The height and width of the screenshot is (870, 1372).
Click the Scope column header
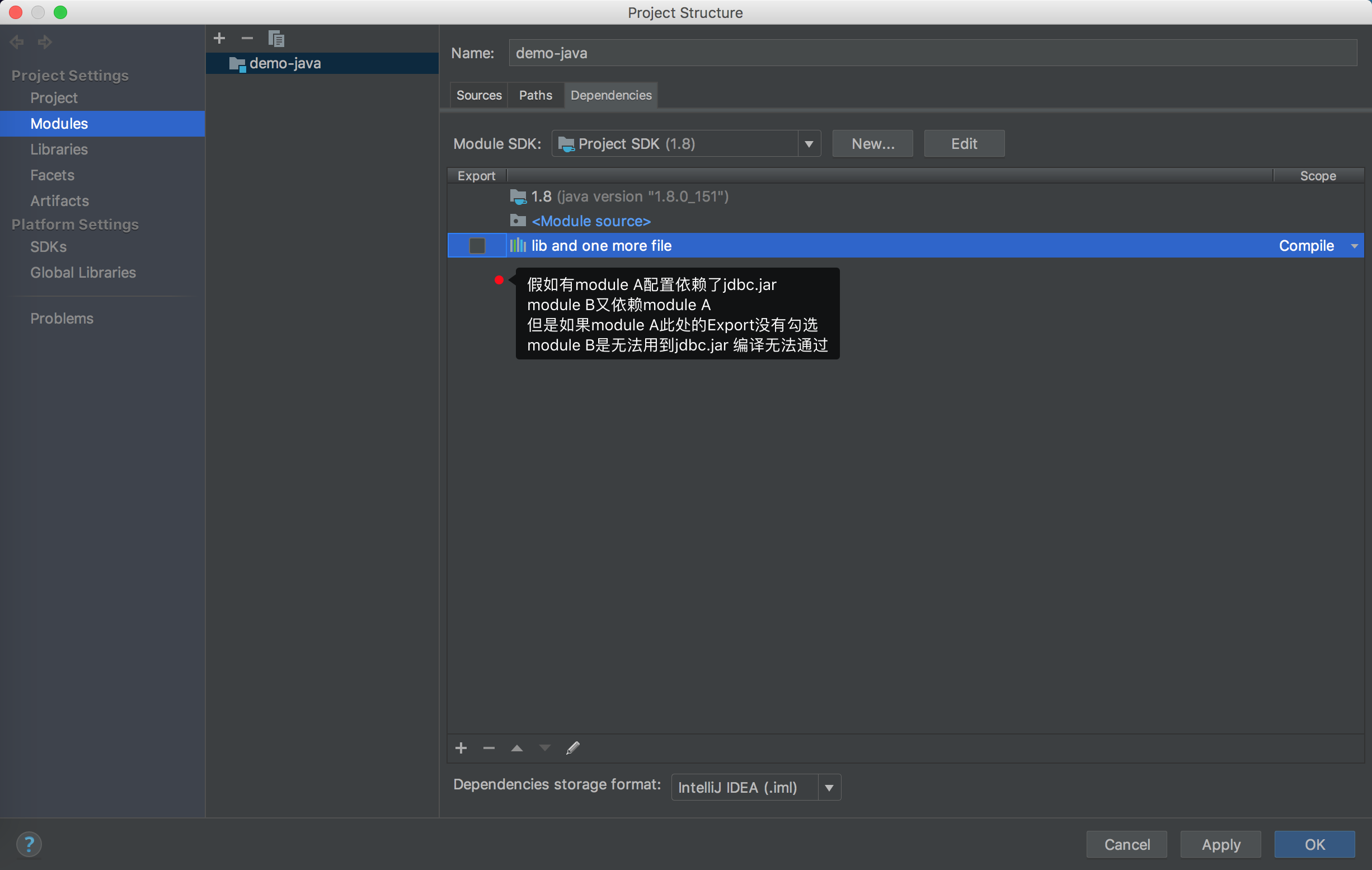[x=1318, y=176]
